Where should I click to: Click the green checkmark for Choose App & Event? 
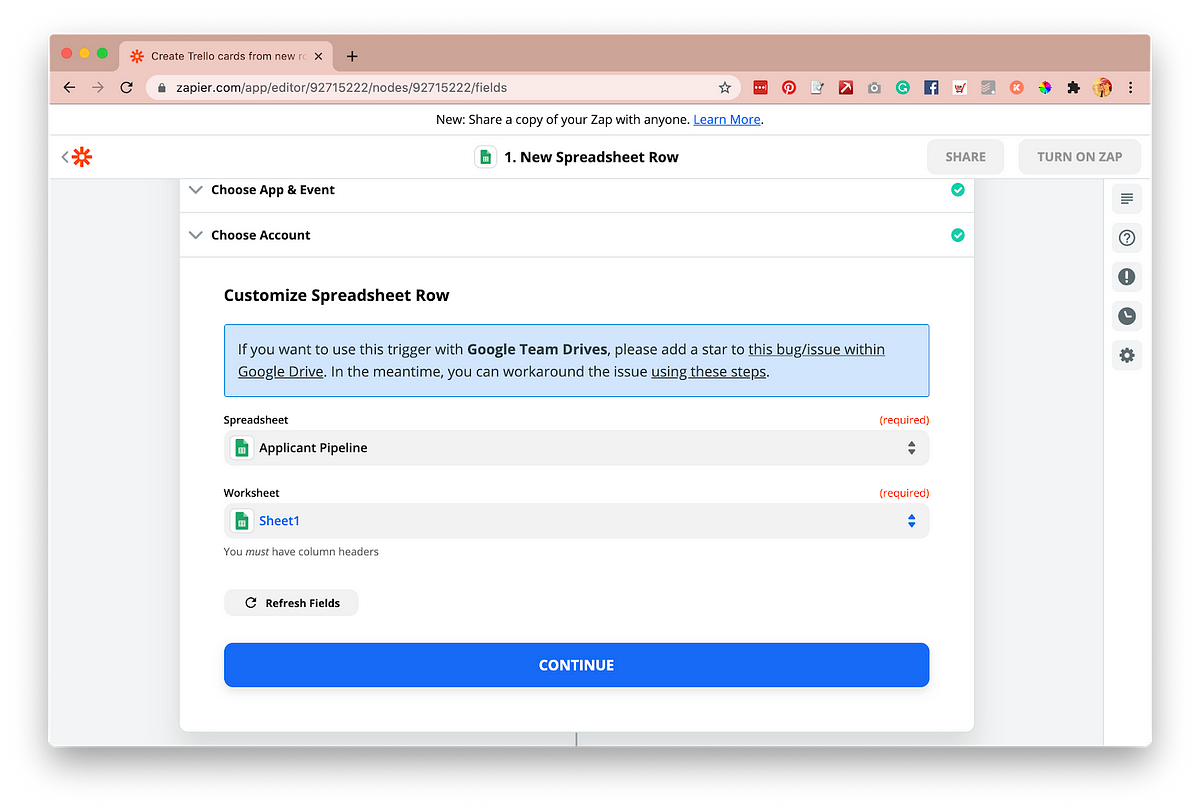(x=958, y=190)
